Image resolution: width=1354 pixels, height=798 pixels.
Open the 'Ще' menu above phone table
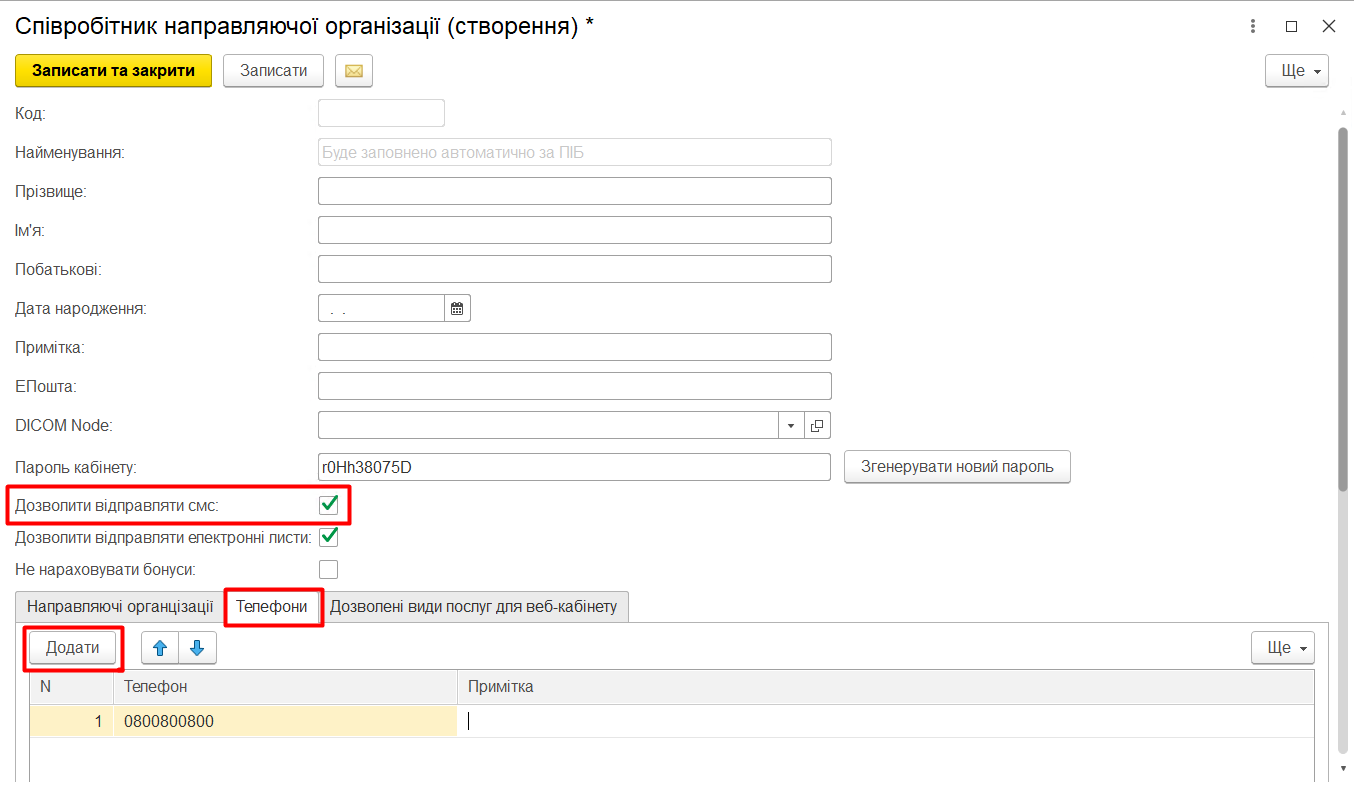1282,648
